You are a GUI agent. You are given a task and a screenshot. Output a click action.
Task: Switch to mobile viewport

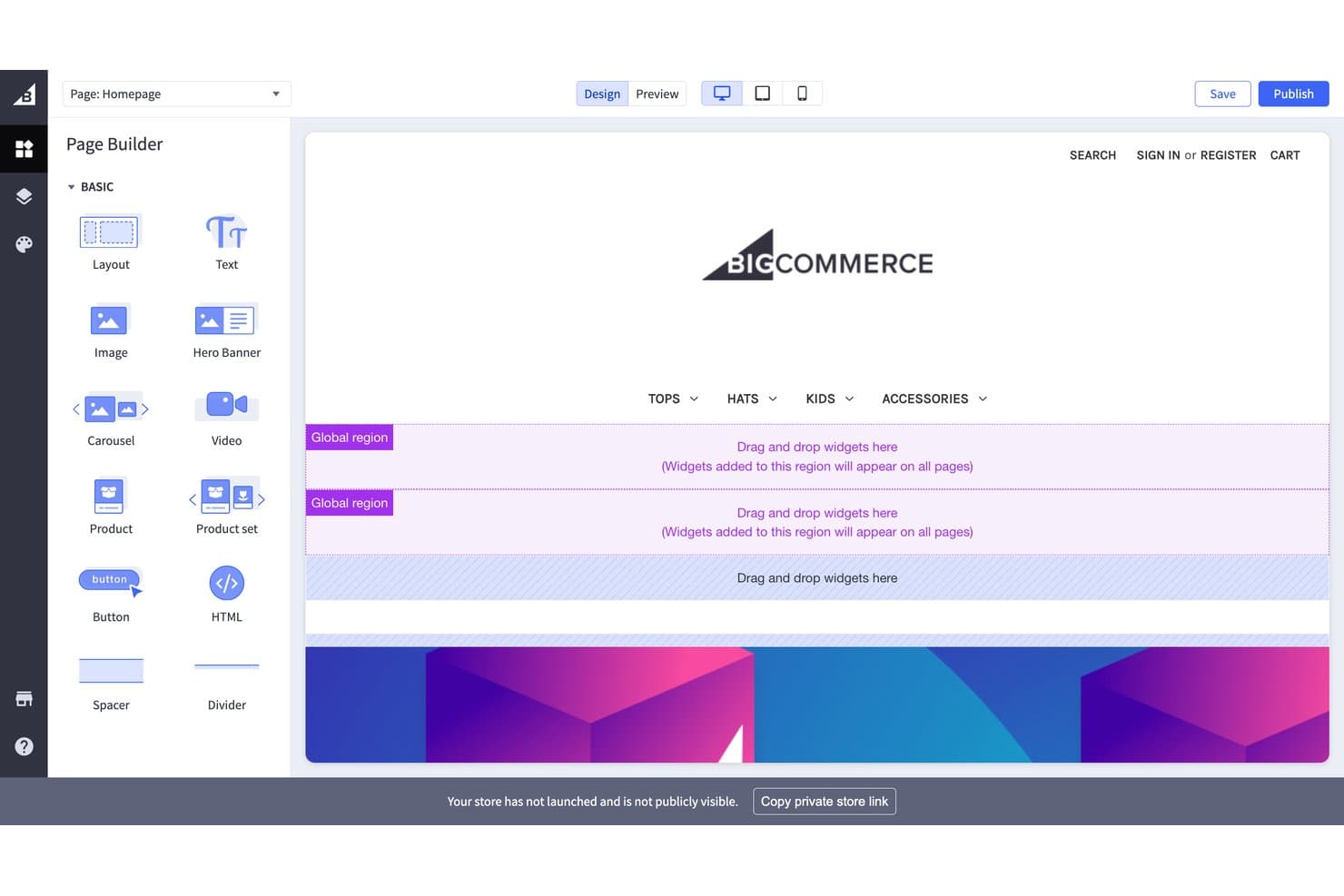803,94
